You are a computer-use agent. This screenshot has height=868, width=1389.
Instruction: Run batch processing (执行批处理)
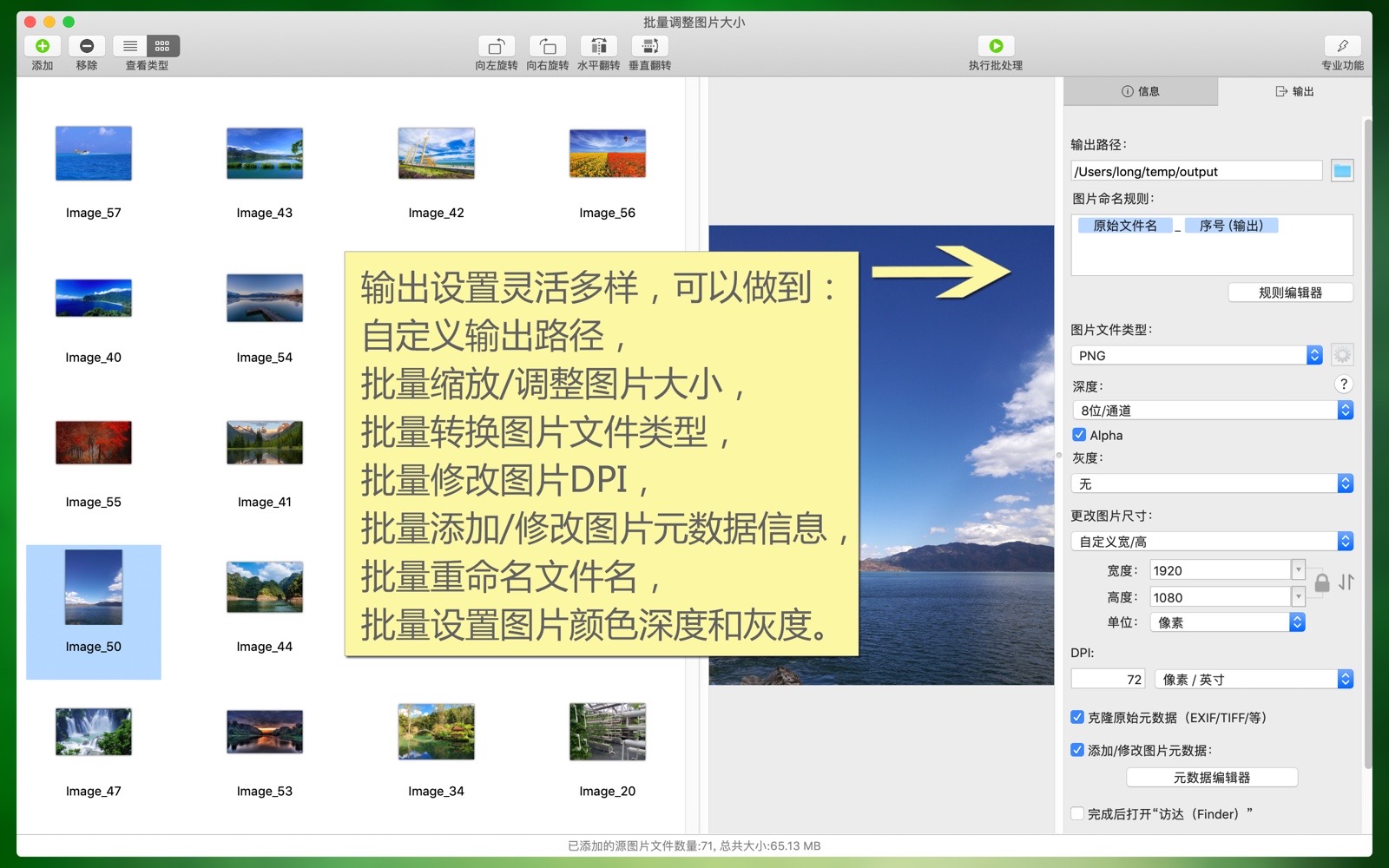pyautogui.click(x=995, y=47)
